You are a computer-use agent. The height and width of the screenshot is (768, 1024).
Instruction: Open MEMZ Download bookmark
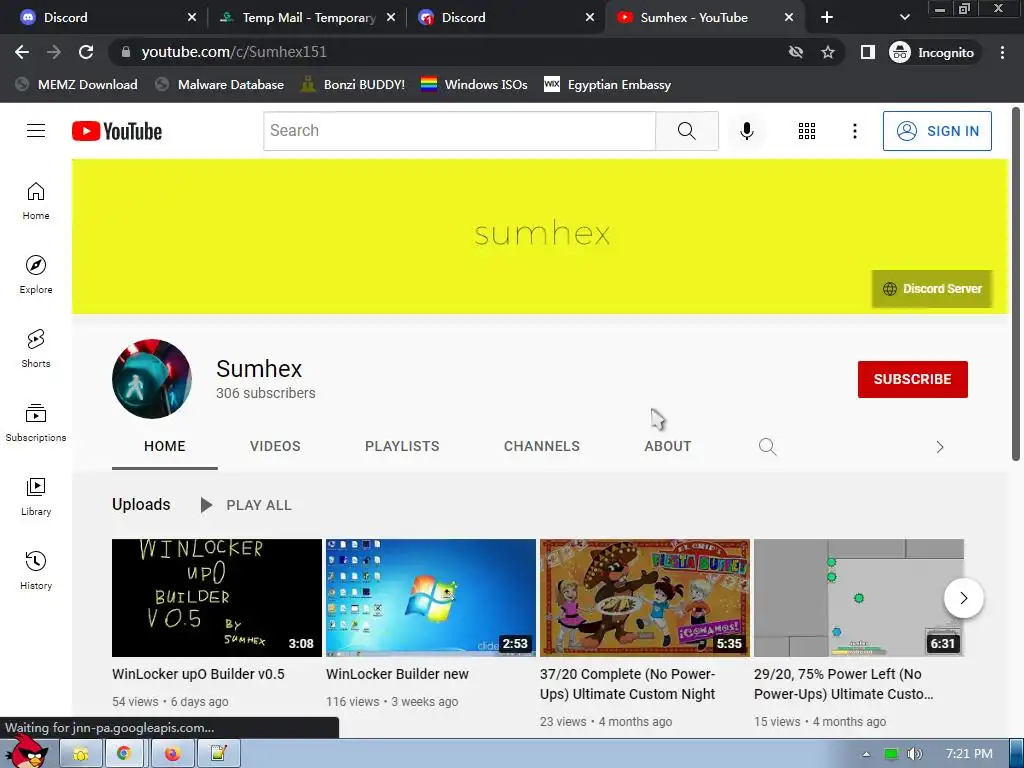(x=76, y=85)
